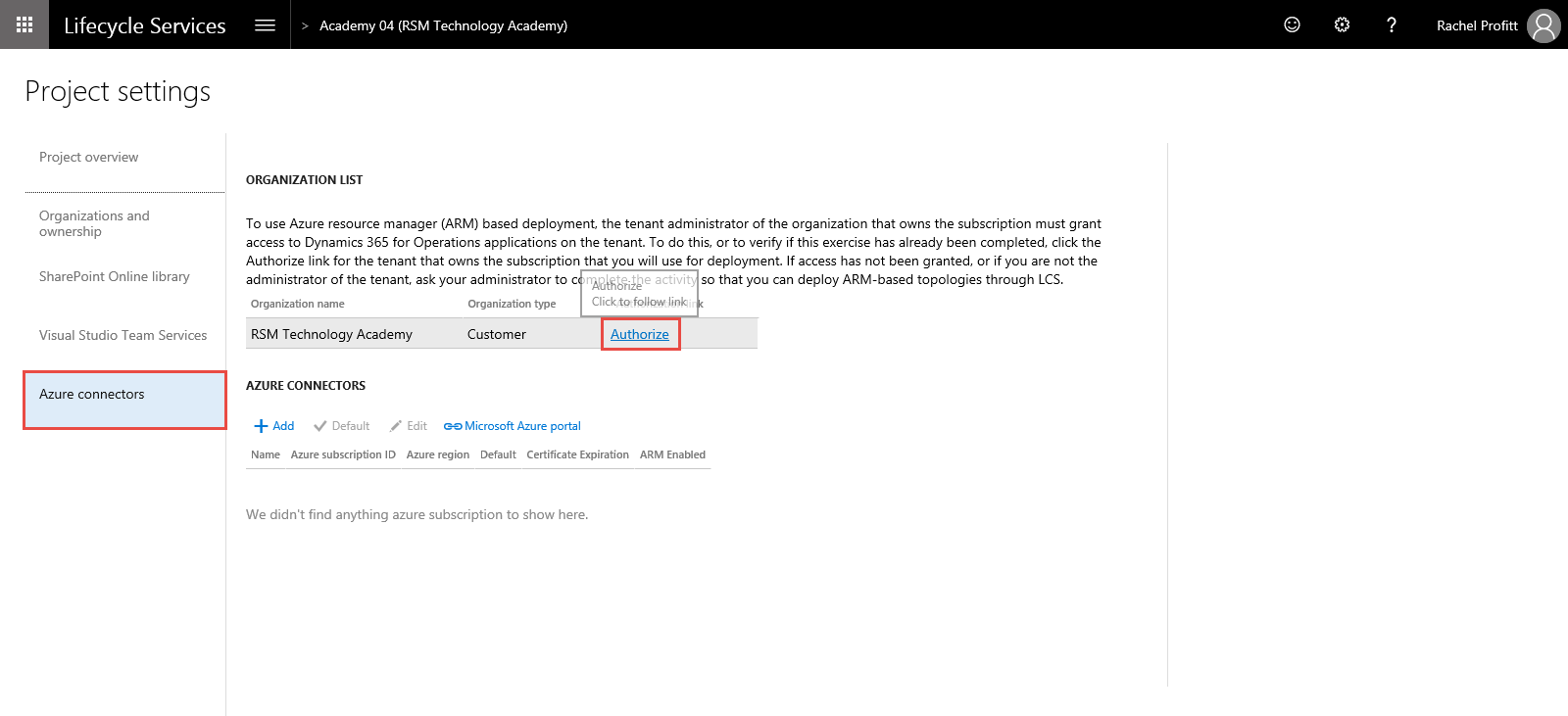Click the Azure region column header
Image resolution: width=1568 pixels, height=716 pixels.
438,454
